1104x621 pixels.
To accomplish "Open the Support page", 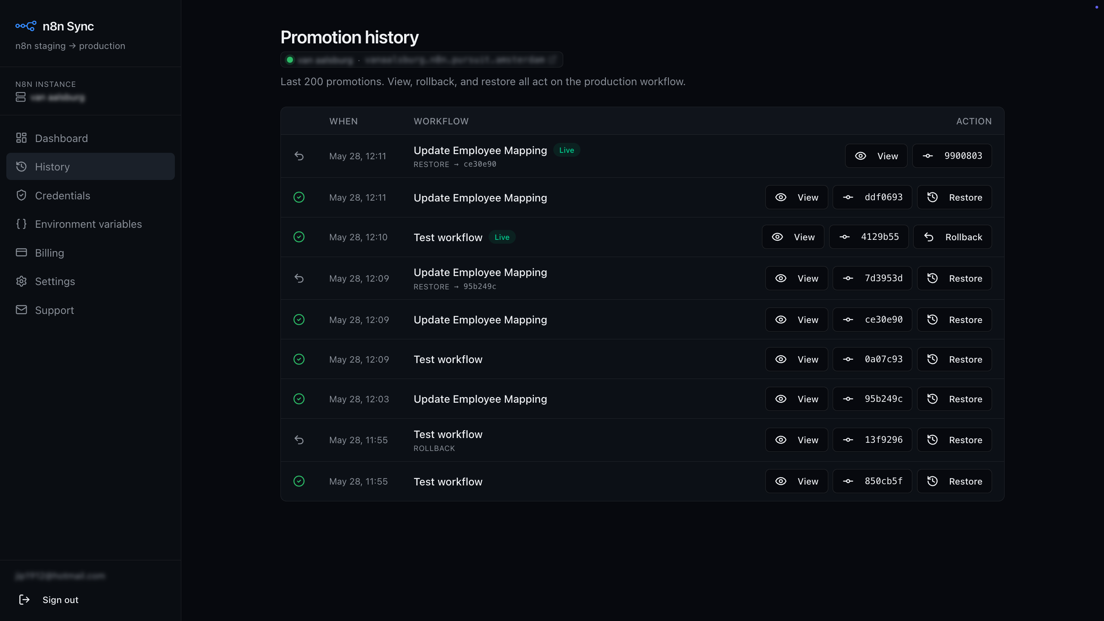I will [90, 310].
